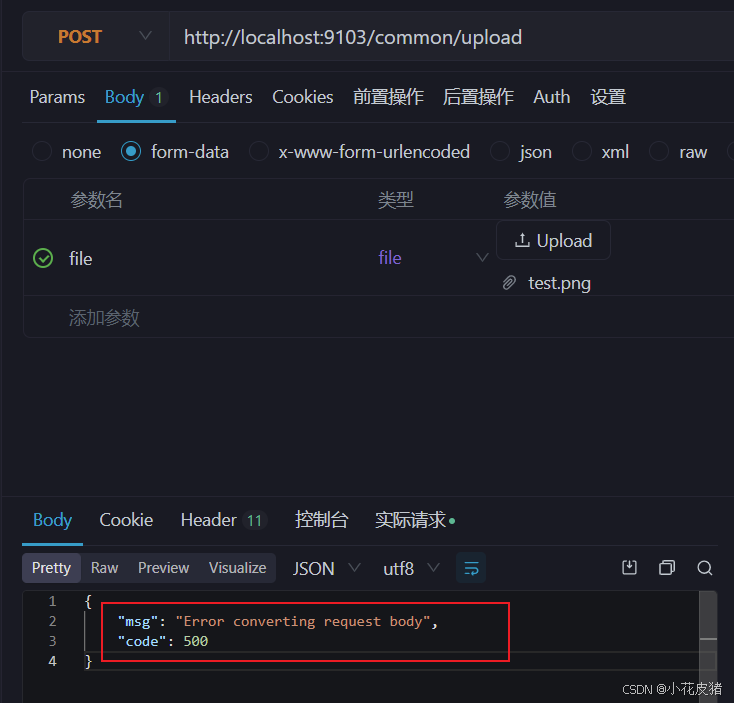Open the response Cookie tab
The width and height of the screenshot is (734, 703).
point(126,520)
